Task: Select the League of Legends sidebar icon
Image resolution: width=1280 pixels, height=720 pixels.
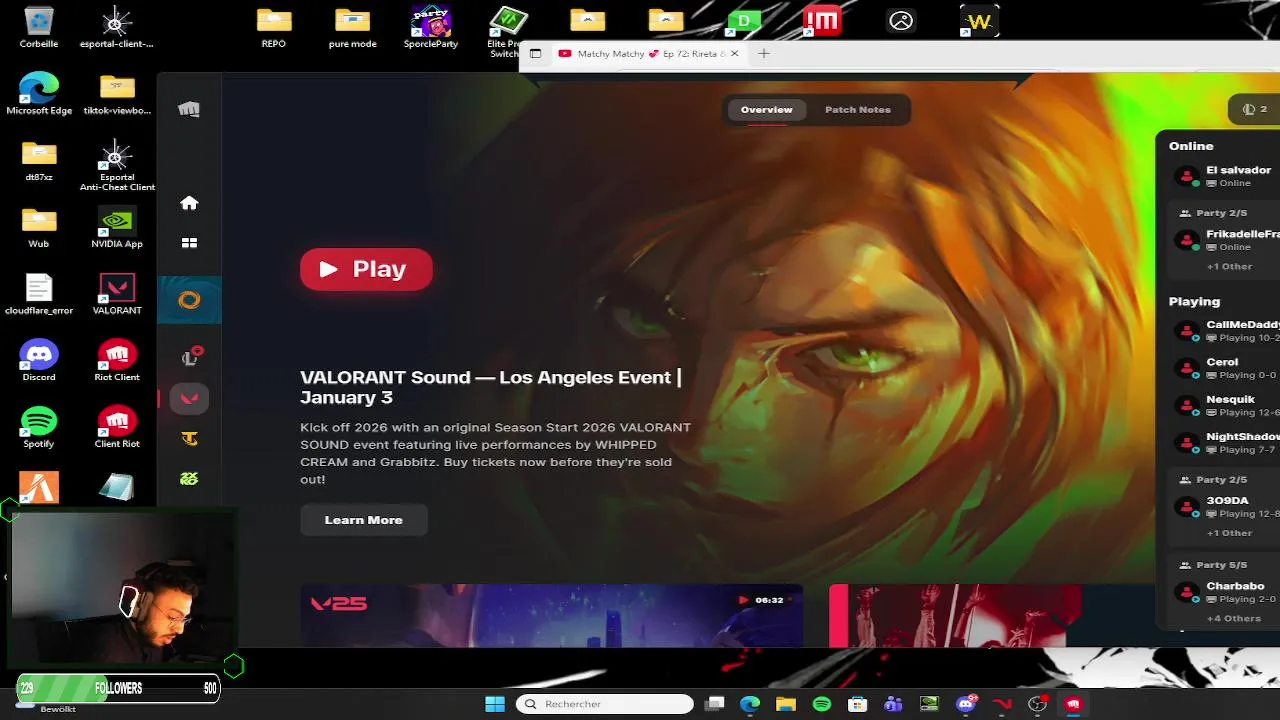Action: 190,357
